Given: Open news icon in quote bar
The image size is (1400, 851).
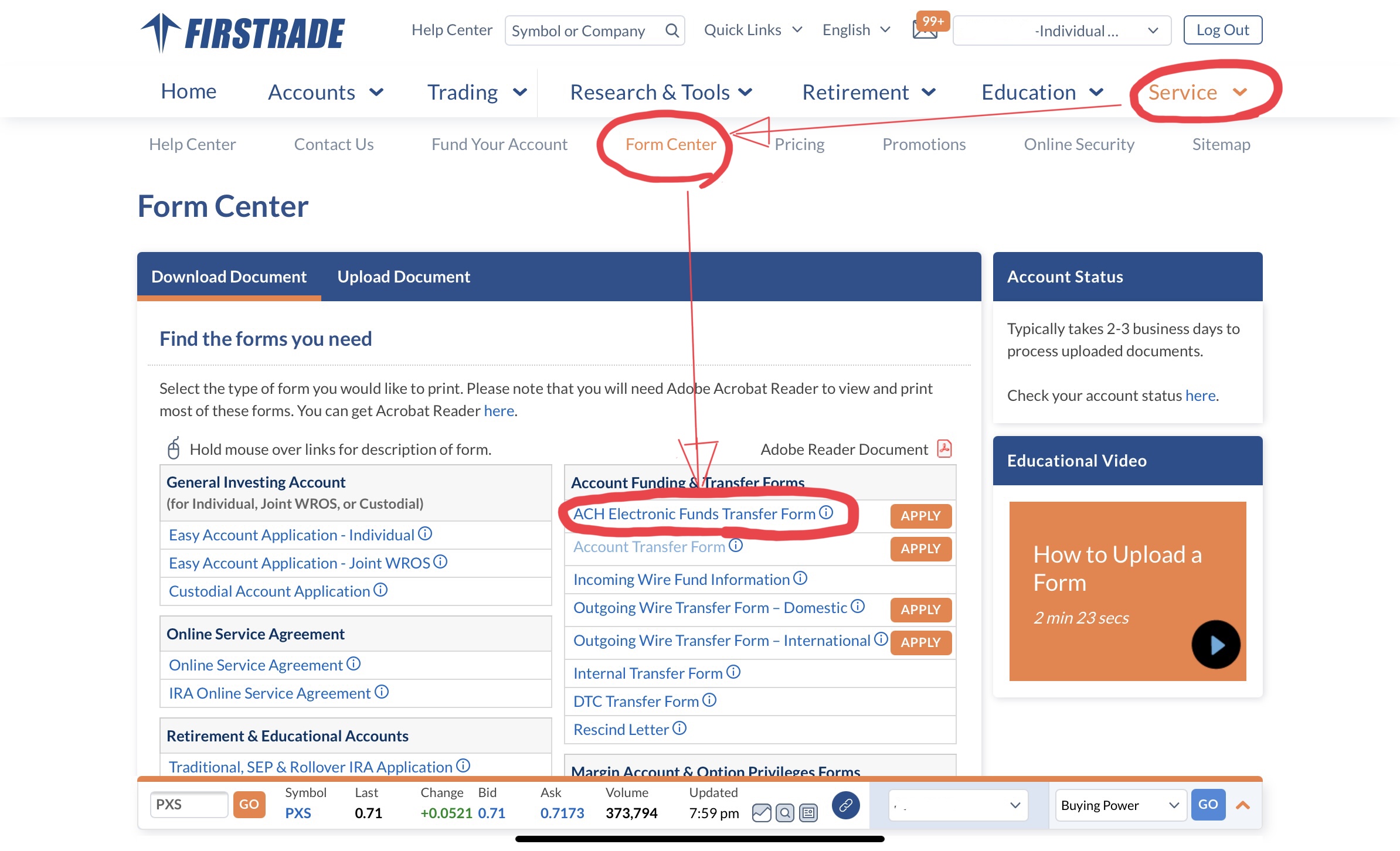Looking at the screenshot, I should [x=808, y=813].
